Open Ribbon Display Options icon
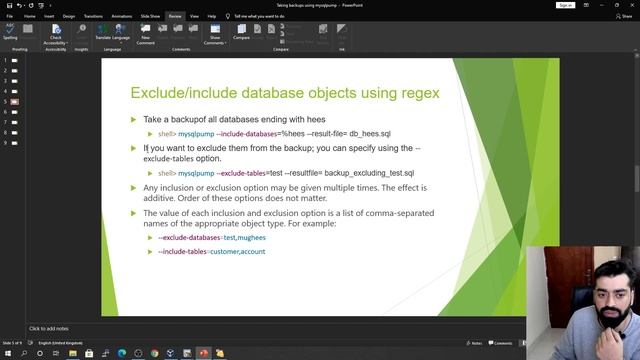Viewport: 640px width, 360px height. (x=586, y=5)
